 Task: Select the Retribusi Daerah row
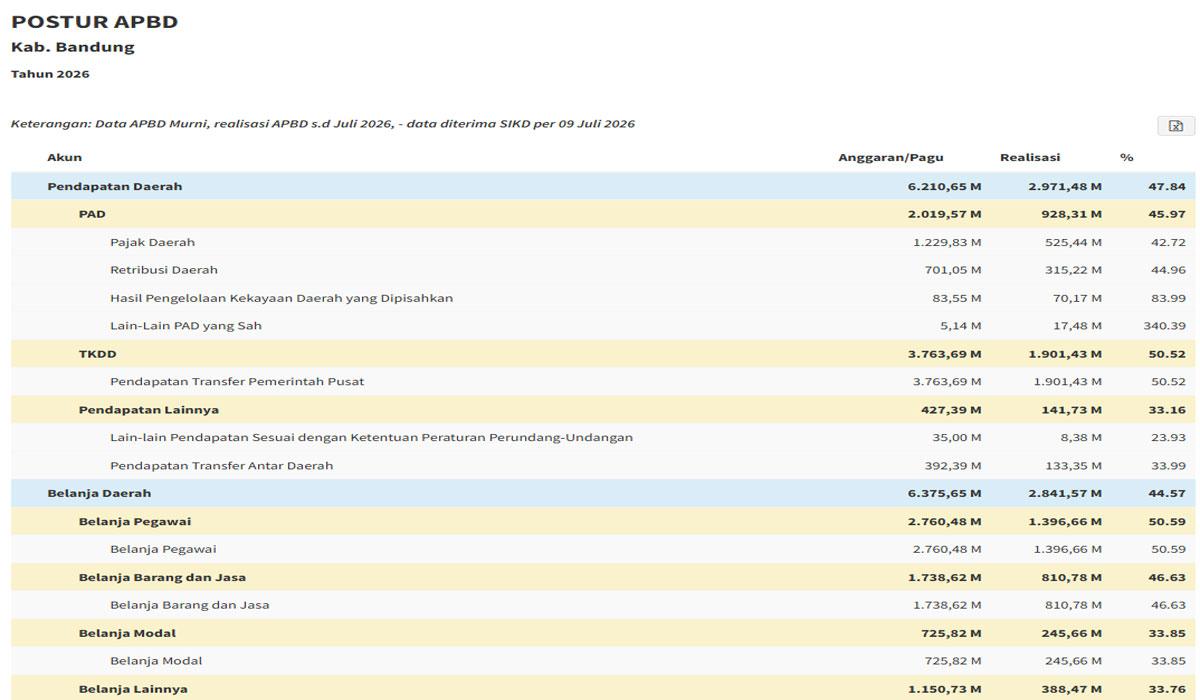[x=603, y=270]
